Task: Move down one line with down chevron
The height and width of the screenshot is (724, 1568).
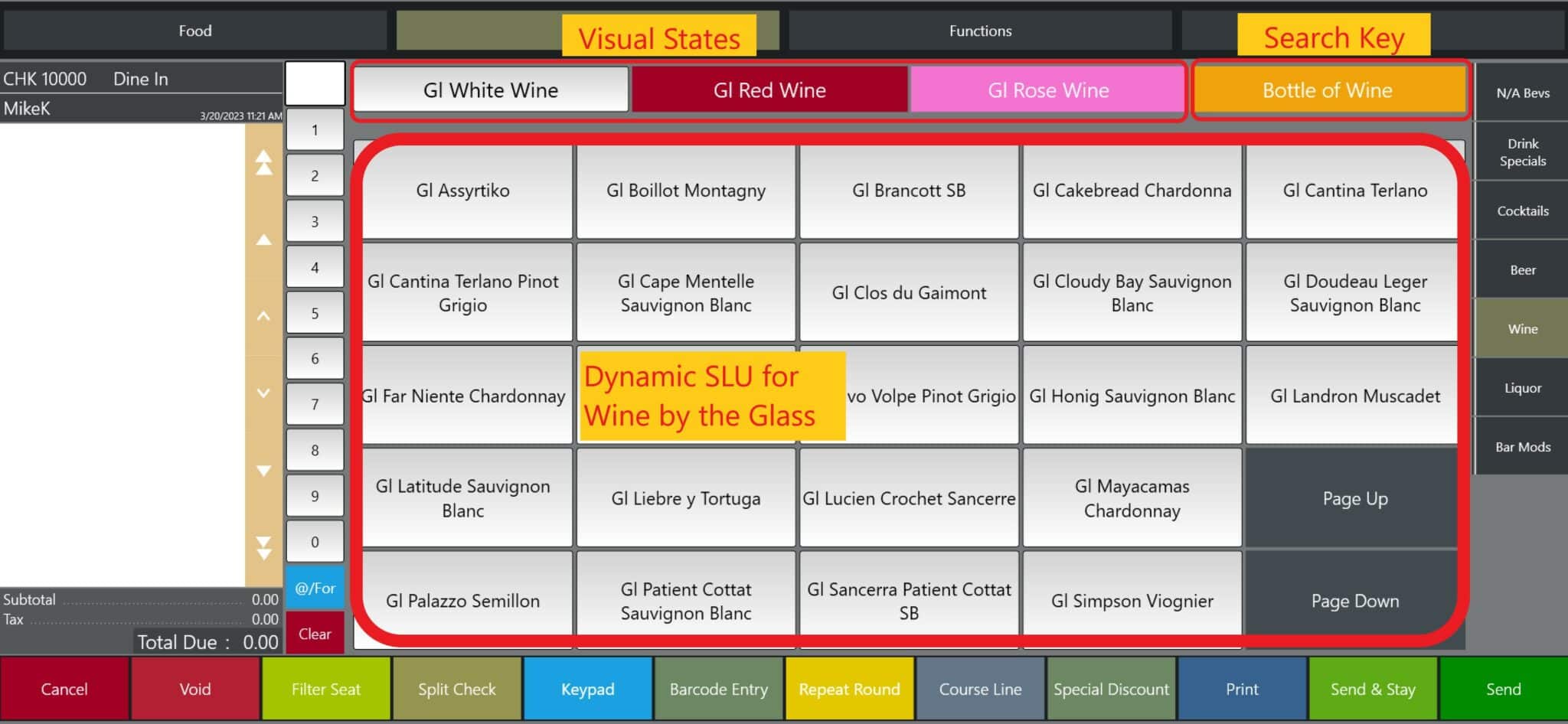Action: click(263, 393)
